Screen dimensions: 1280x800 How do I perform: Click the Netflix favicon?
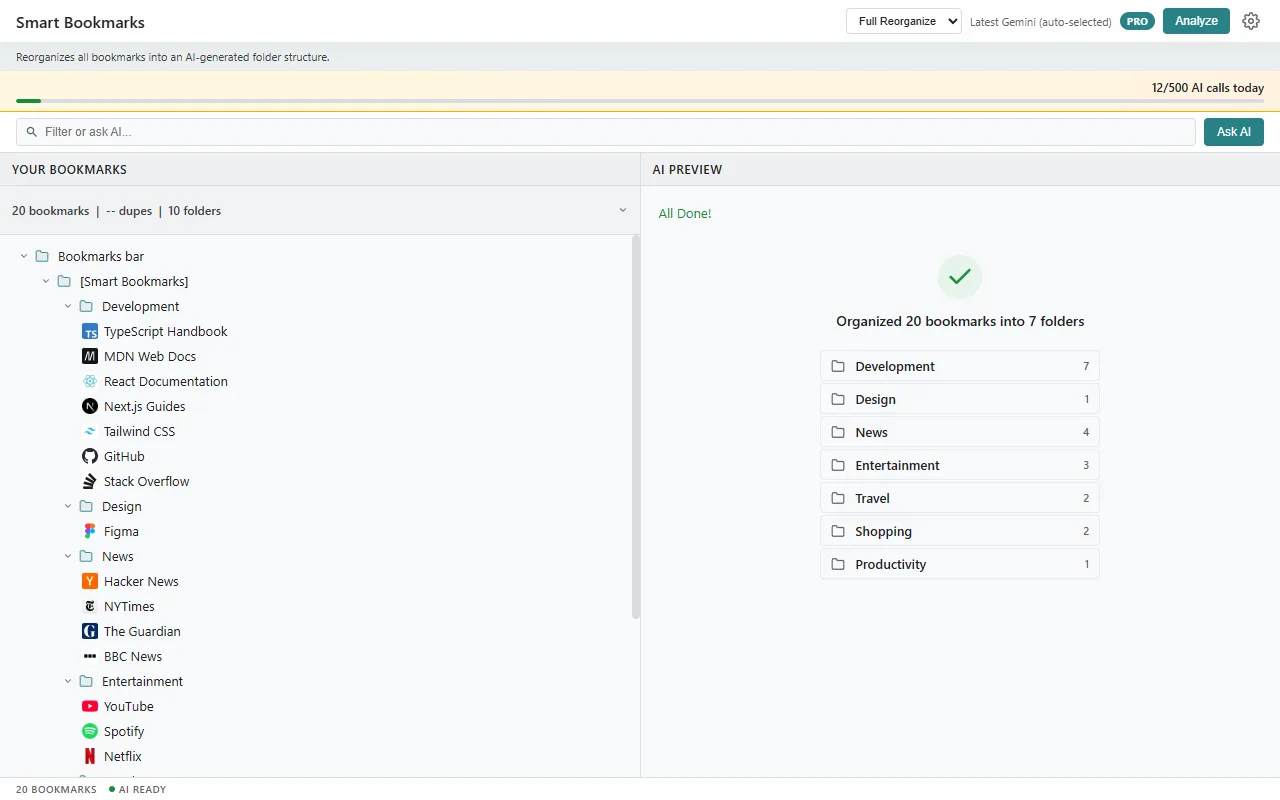click(90, 756)
